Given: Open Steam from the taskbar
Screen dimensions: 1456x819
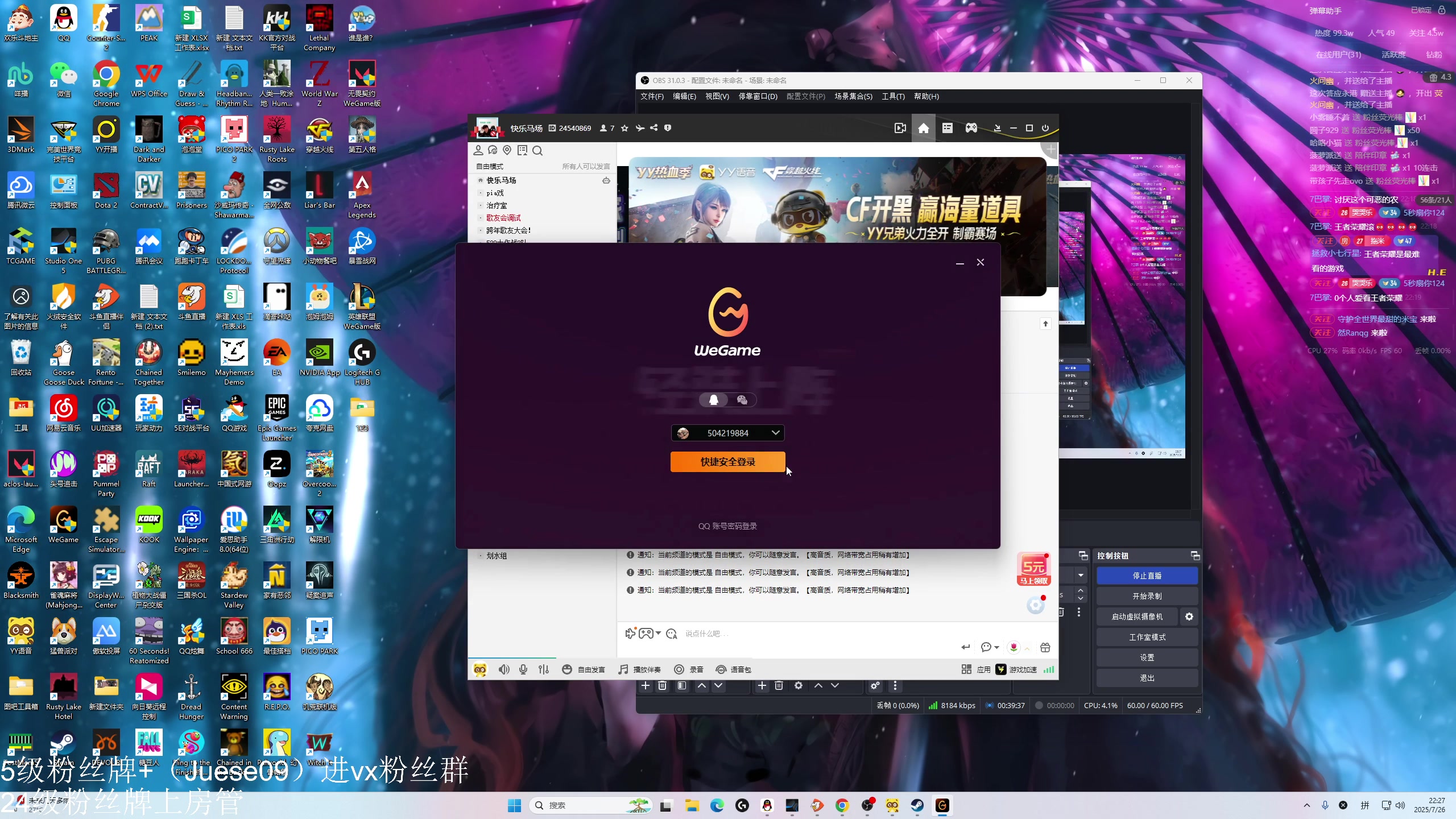Looking at the screenshot, I should point(917,805).
